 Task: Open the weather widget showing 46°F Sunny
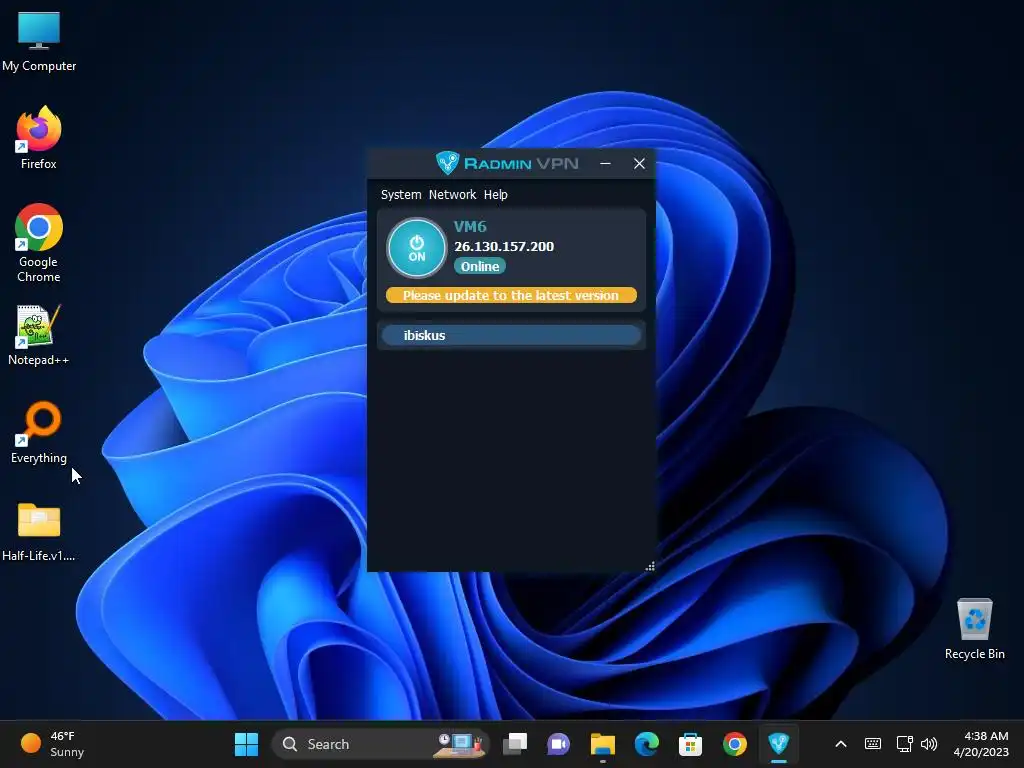tap(52, 744)
